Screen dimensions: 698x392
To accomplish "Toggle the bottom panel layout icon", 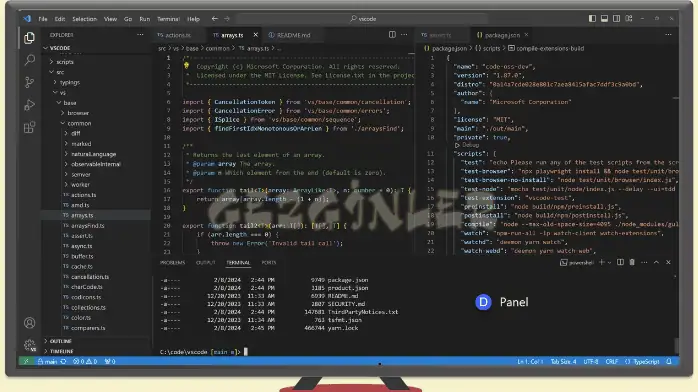I will [x=604, y=19].
